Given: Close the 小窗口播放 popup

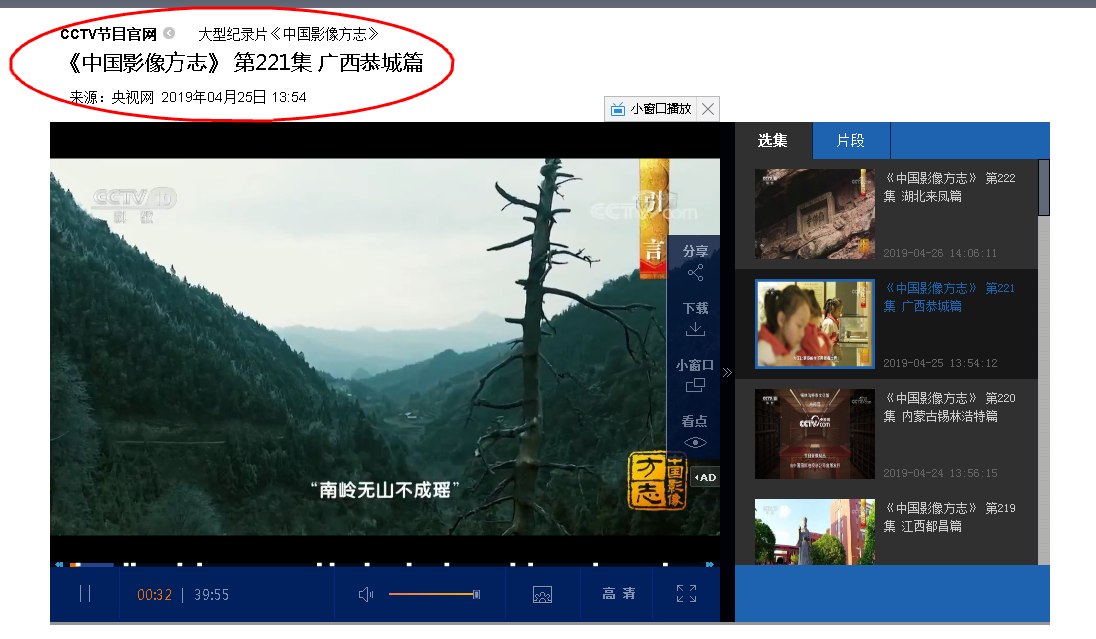Looking at the screenshot, I should (708, 109).
